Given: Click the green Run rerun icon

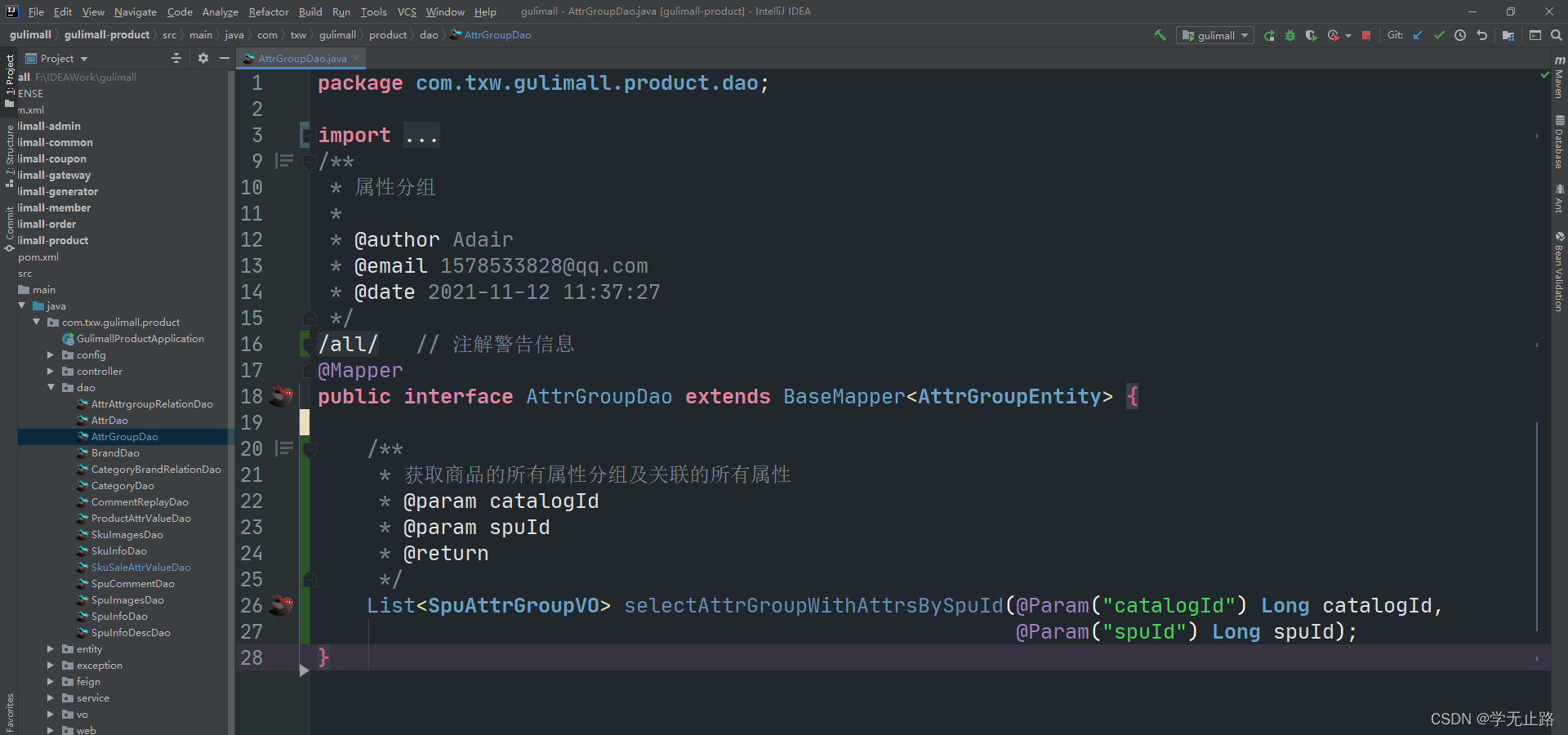Looking at the screenshot, I should coord(1269,35).
